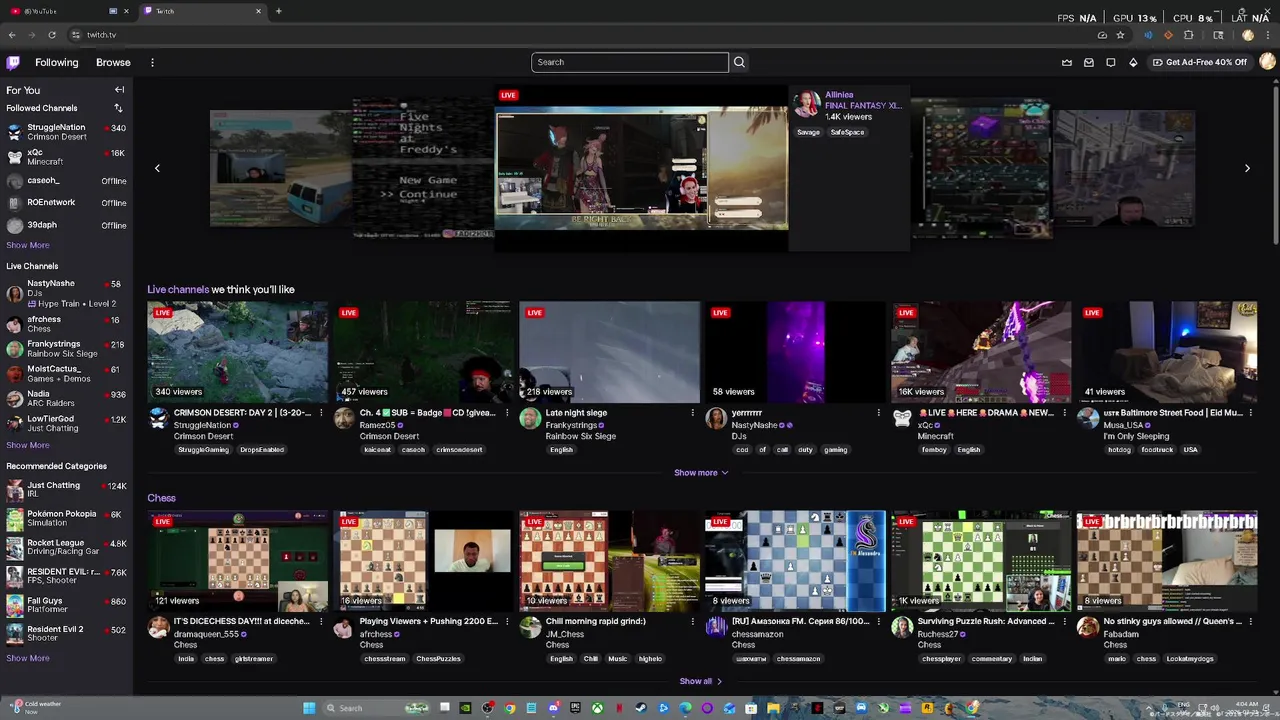The height and width of the screenshot is (720, 1280).
Task: Click the Followed Channels sort icon
Action: pos(118,108)
